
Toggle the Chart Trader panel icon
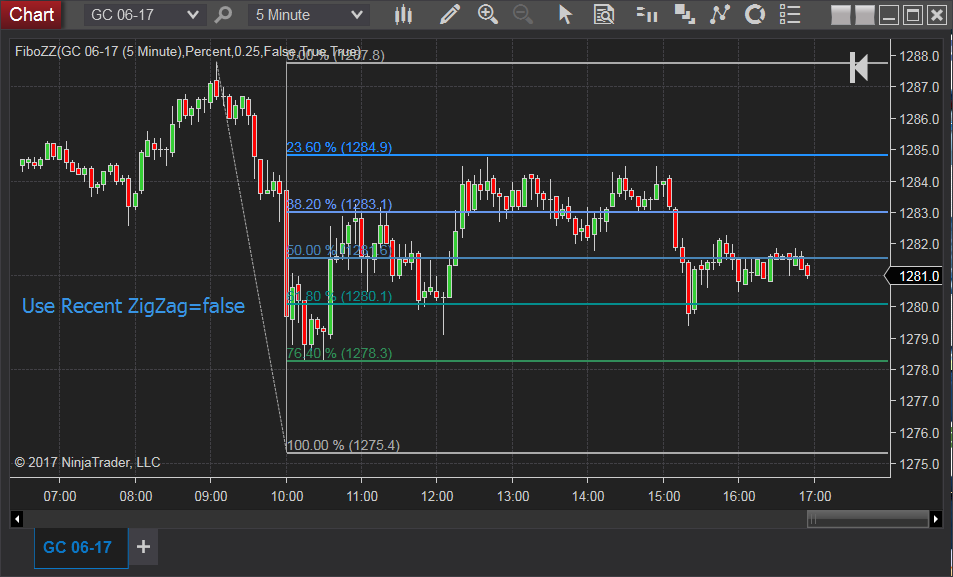tap(647, 15)
